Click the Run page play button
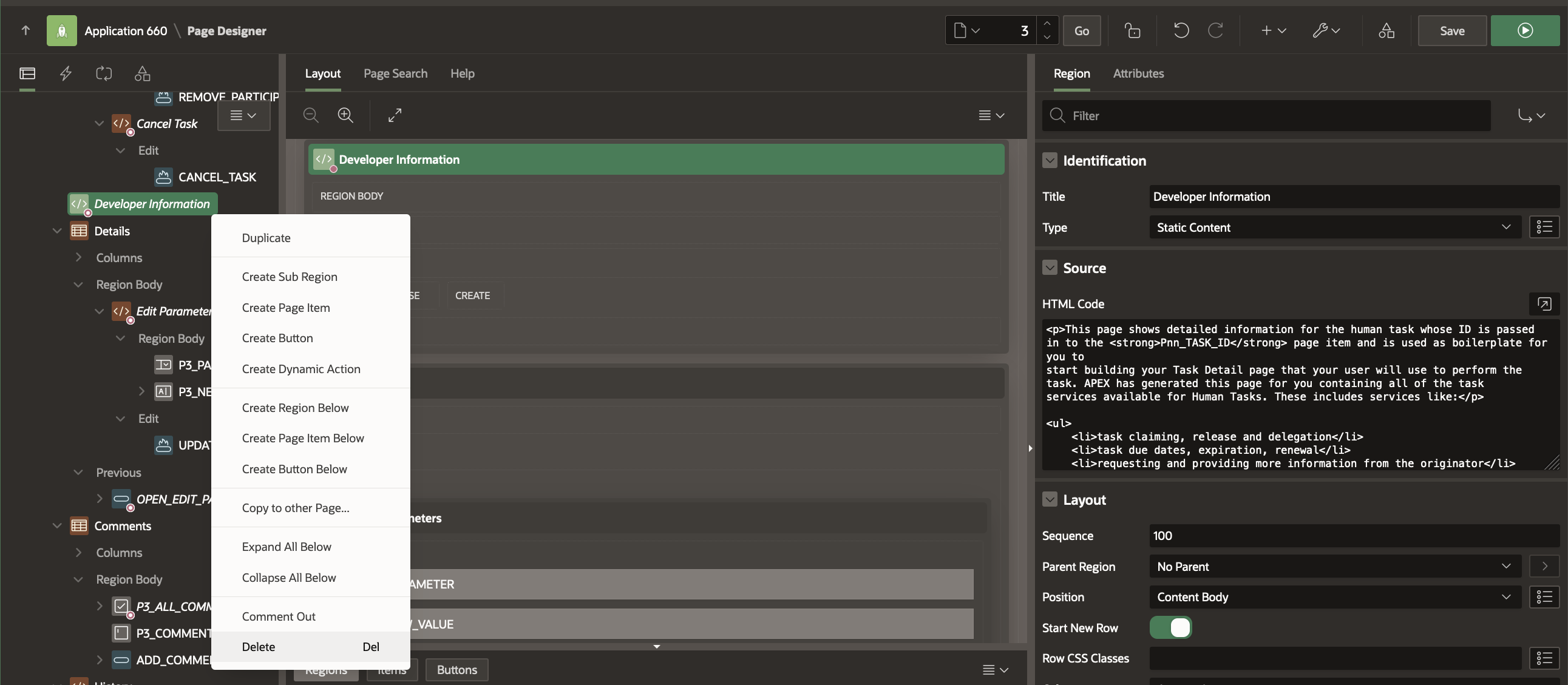The height and width of the screenshot is (685, 1568). [x=1524, y=30]
